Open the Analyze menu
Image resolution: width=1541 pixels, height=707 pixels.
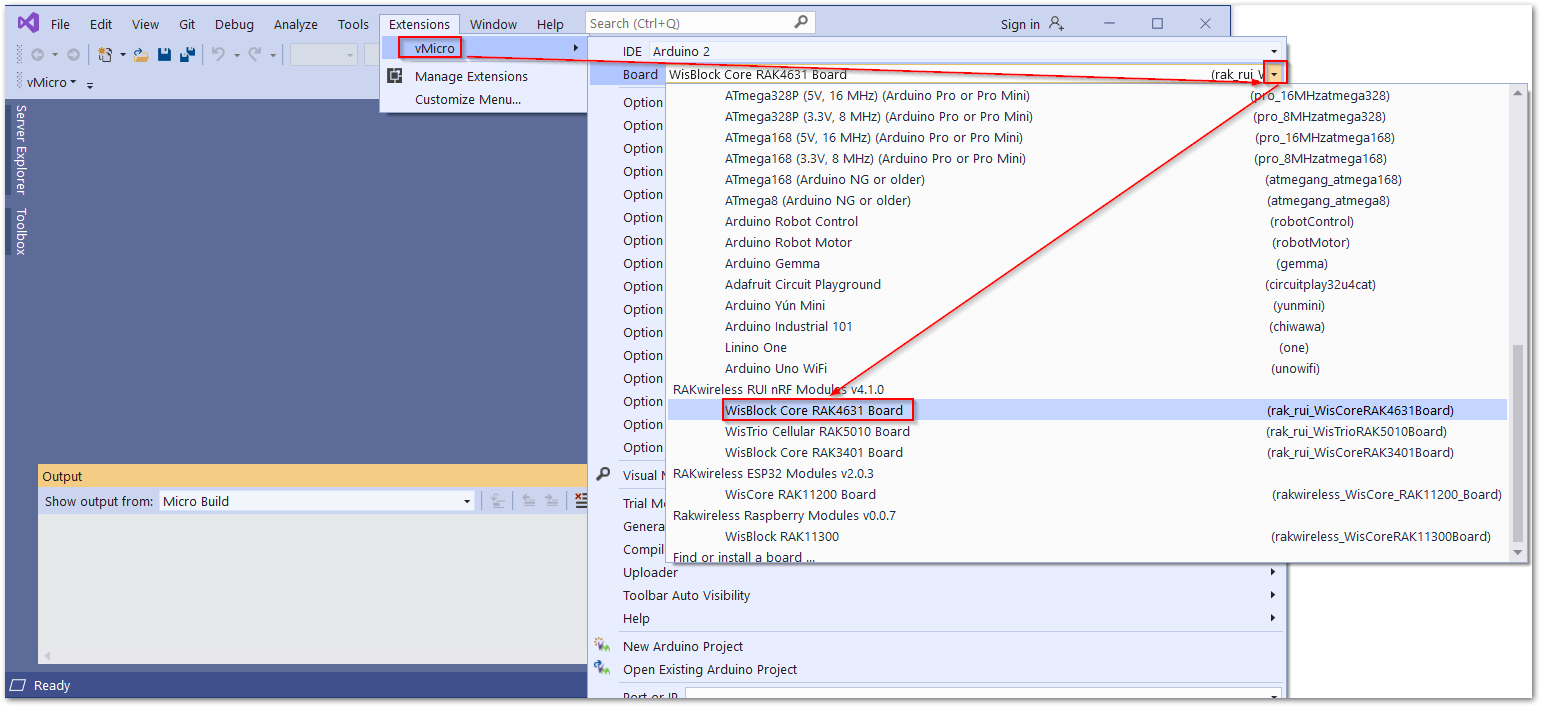tap(295, 24)
